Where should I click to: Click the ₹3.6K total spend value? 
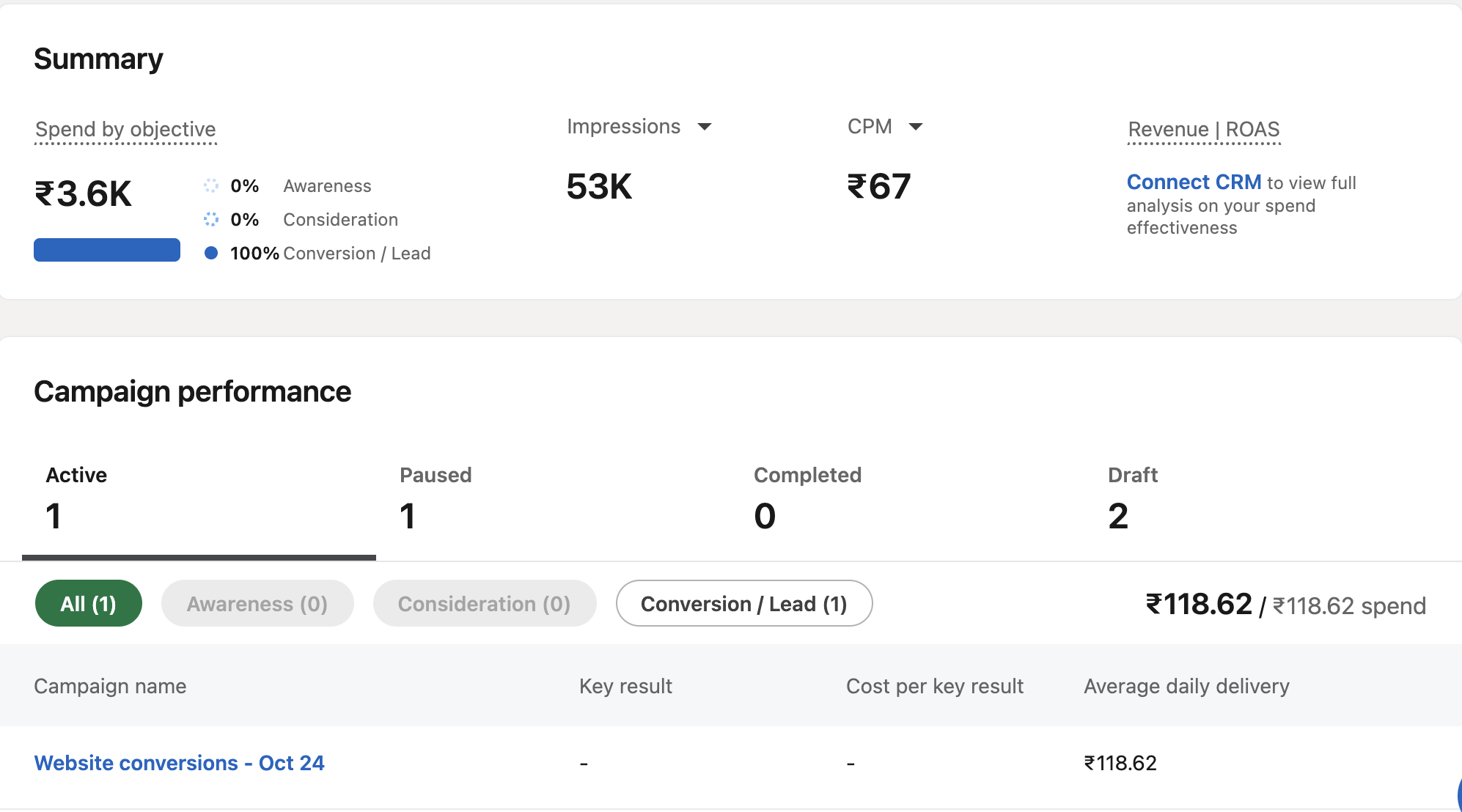tap(83, 194)
